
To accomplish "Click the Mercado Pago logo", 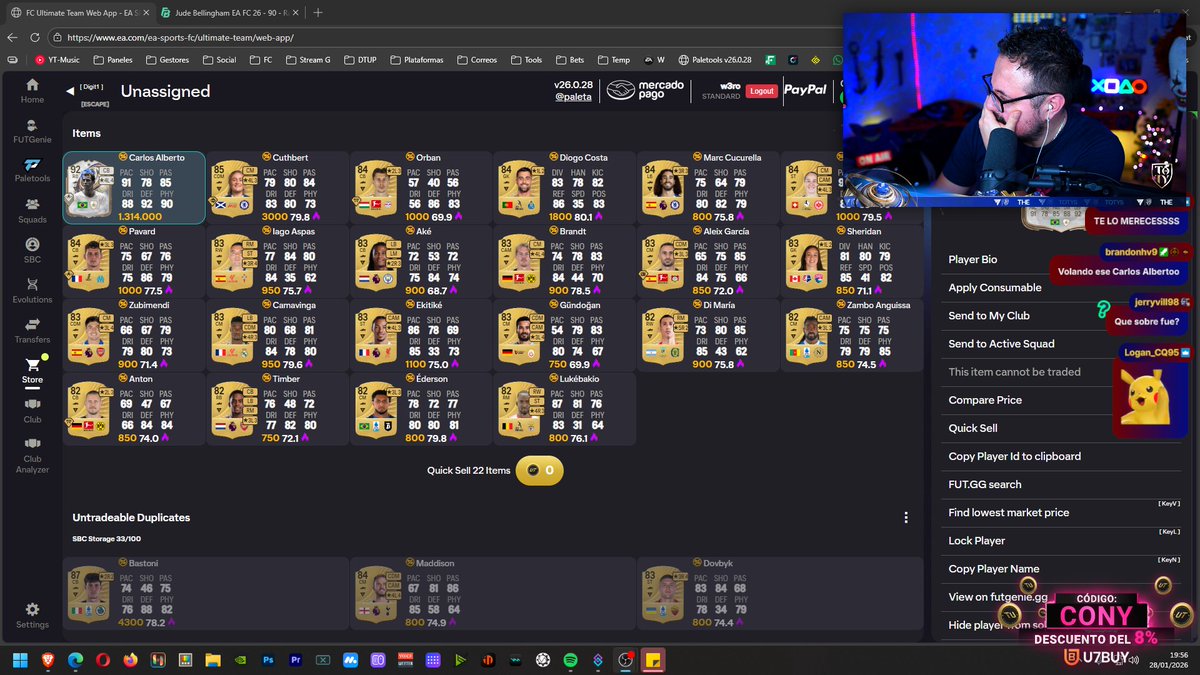I will tap(646, 90).
